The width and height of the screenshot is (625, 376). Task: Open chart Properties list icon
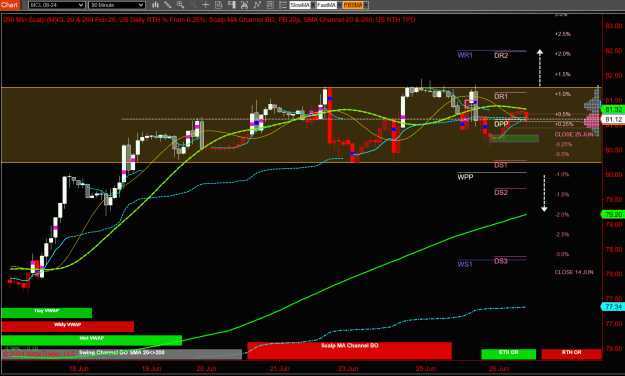(x=283, y=5)
